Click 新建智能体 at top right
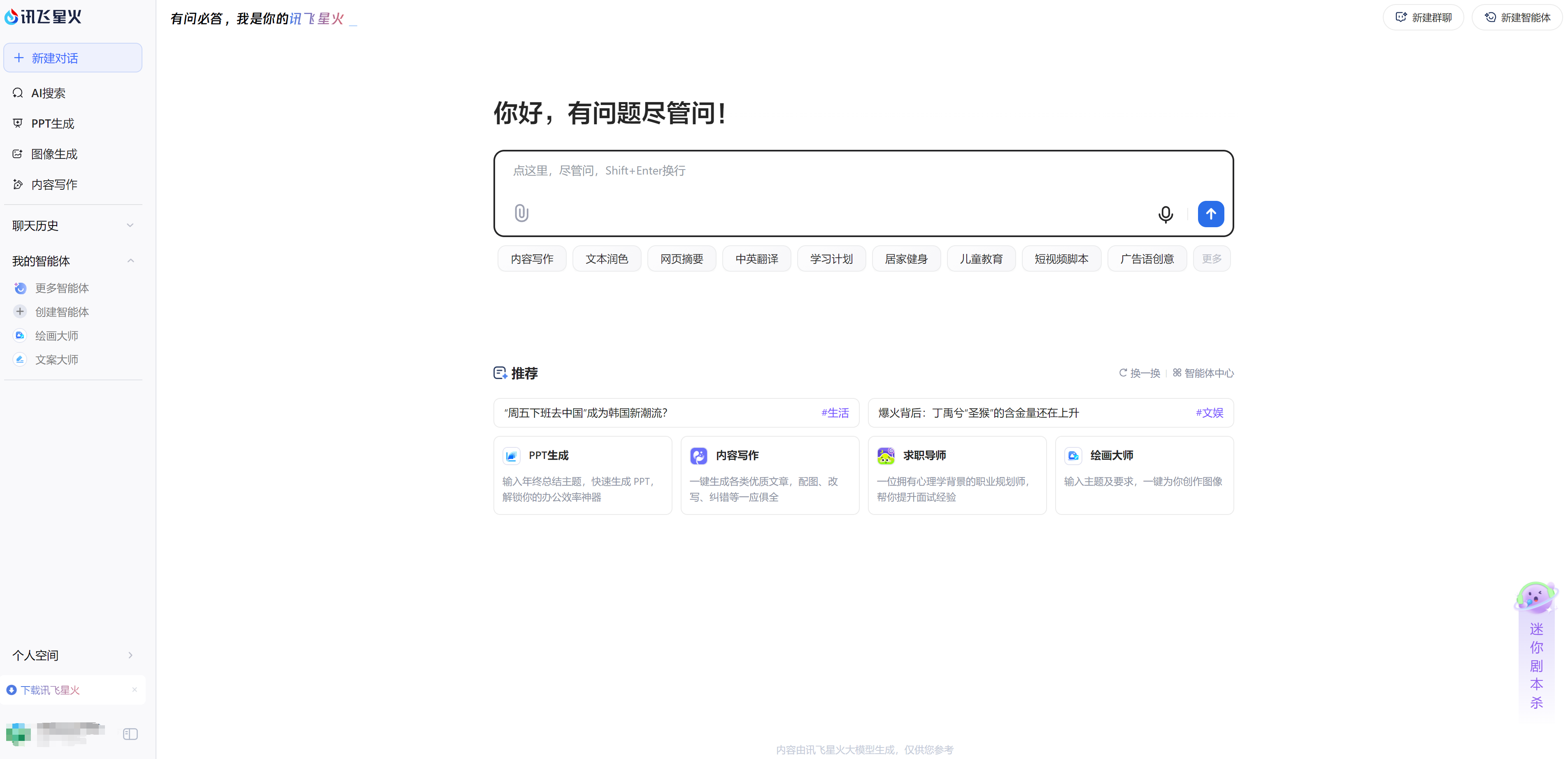Screen dimensions: 1568x759 [x=1517, y=17]
